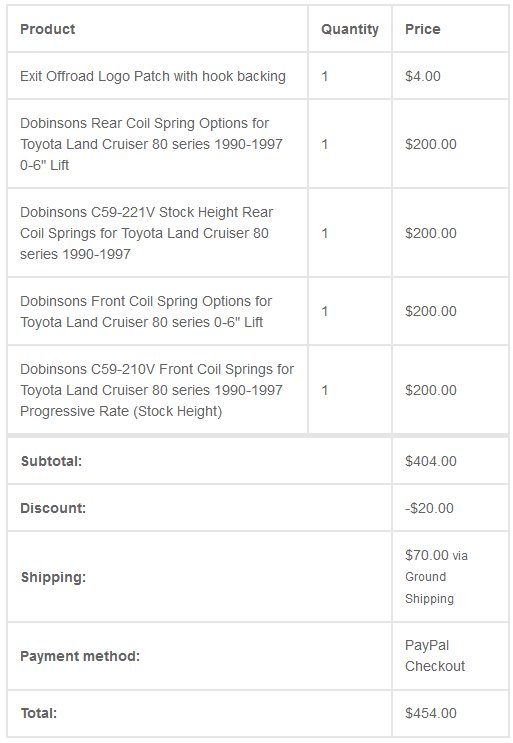Viewport: 513px width, 743px height.
Task: Select the $4.00 price of logo patch
Action: (x=423, y=76)
